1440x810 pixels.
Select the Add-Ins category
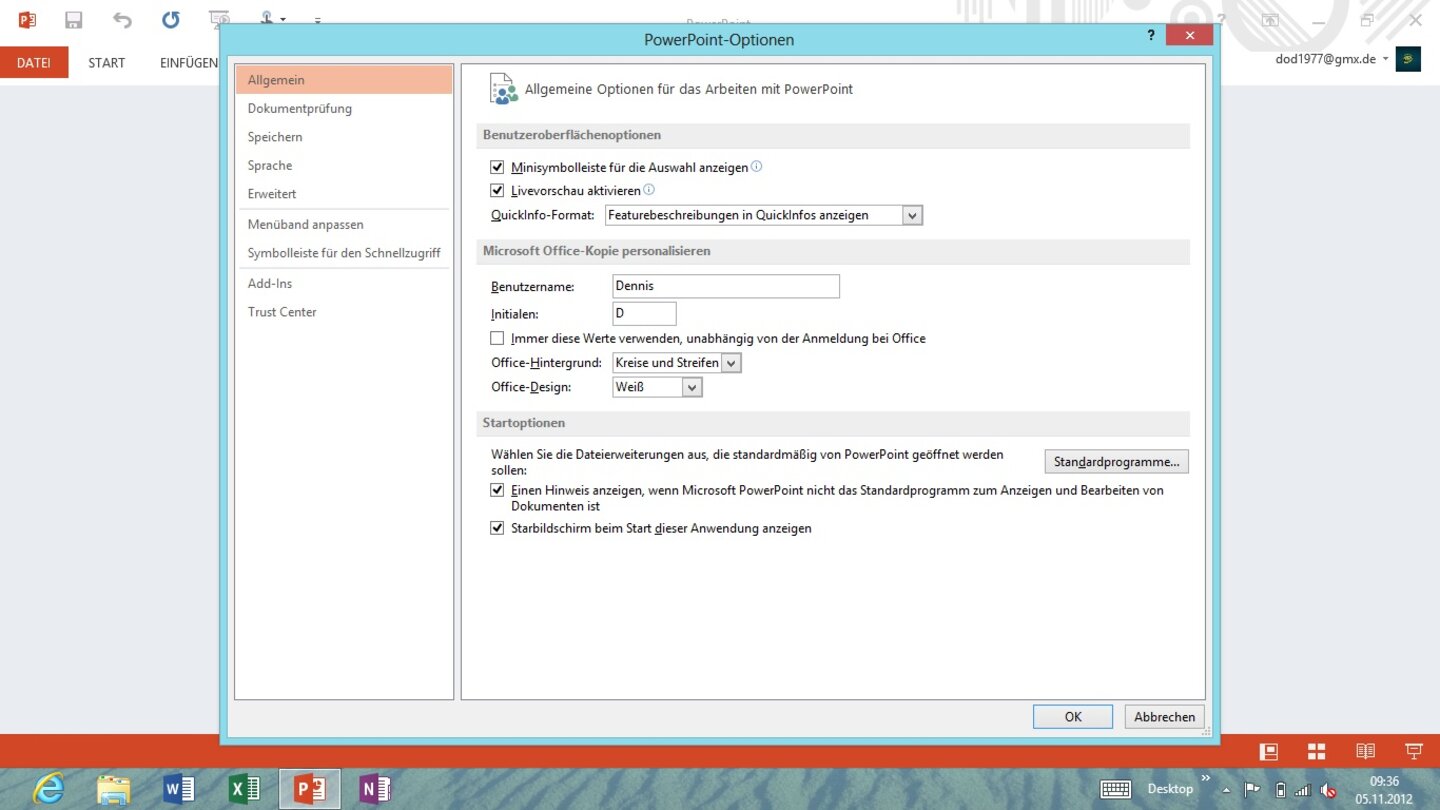pos(344,284)
